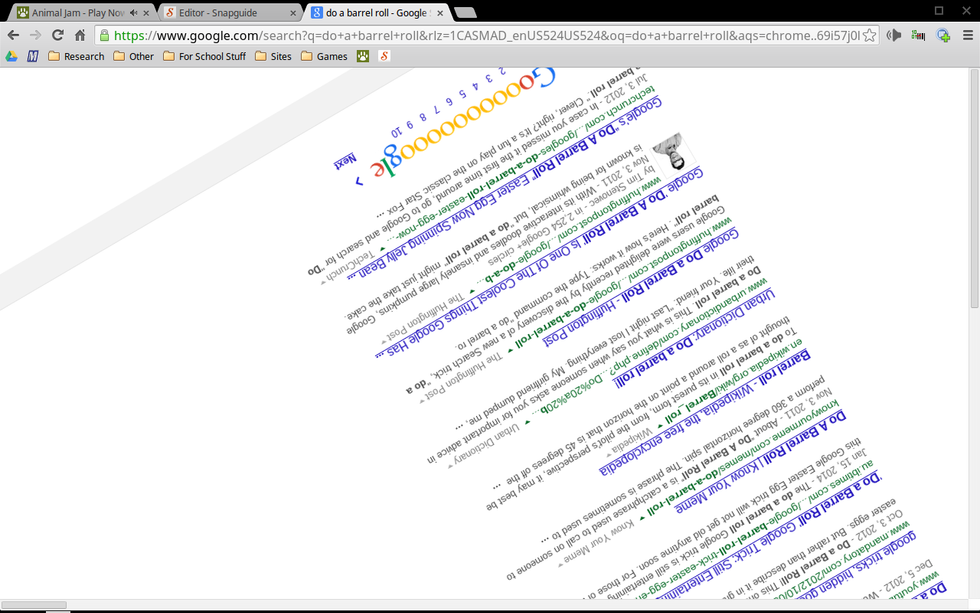
Task: Open the Snapguide bookmark icon in bookmarks bar
Action: (383, 56)
